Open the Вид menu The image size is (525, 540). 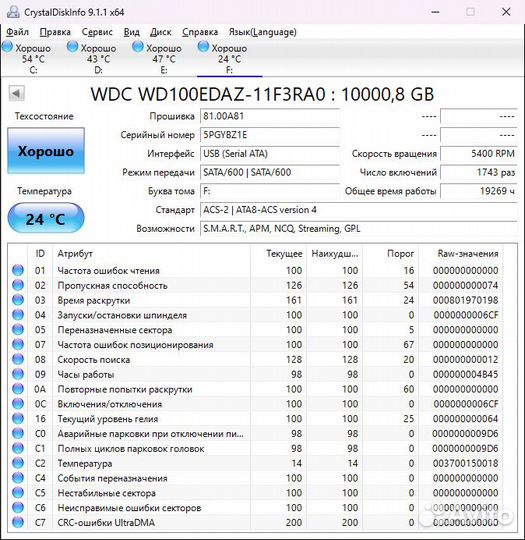[132, 32]
